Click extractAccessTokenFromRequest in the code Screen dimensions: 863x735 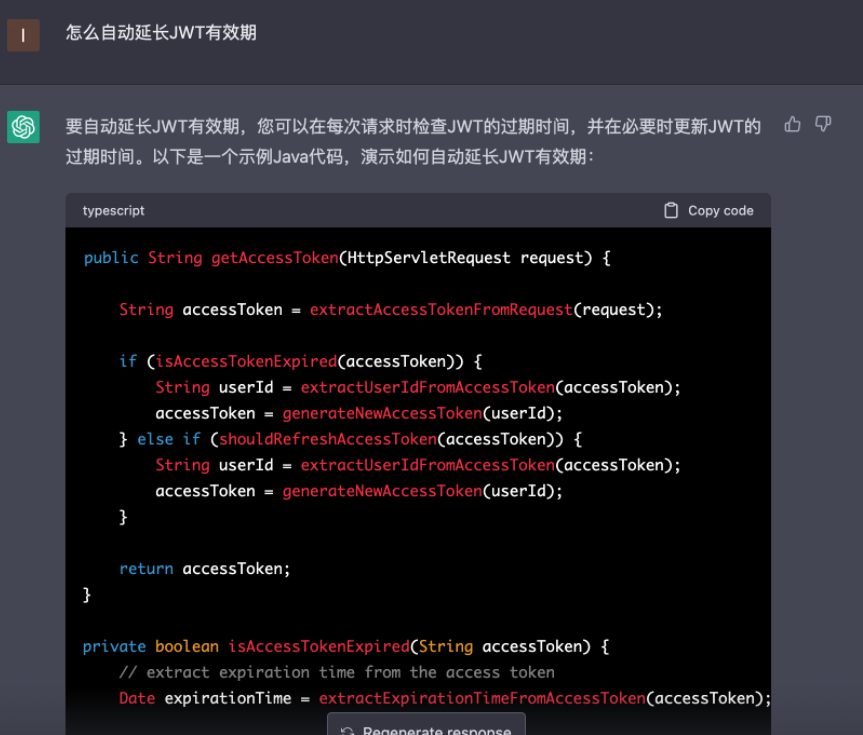[441, 309]
